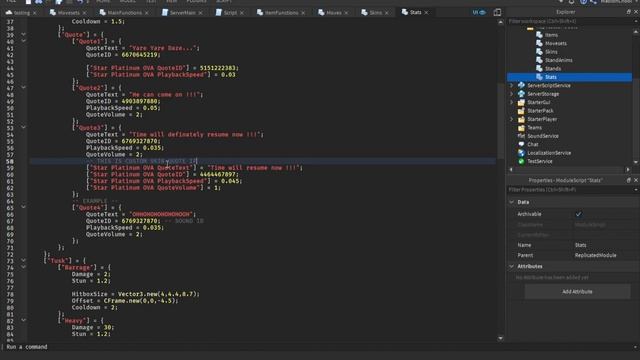This screenshot has width=640, height=360.
Task: Expand the StarterGui tree node
Action: pos(511,102)
